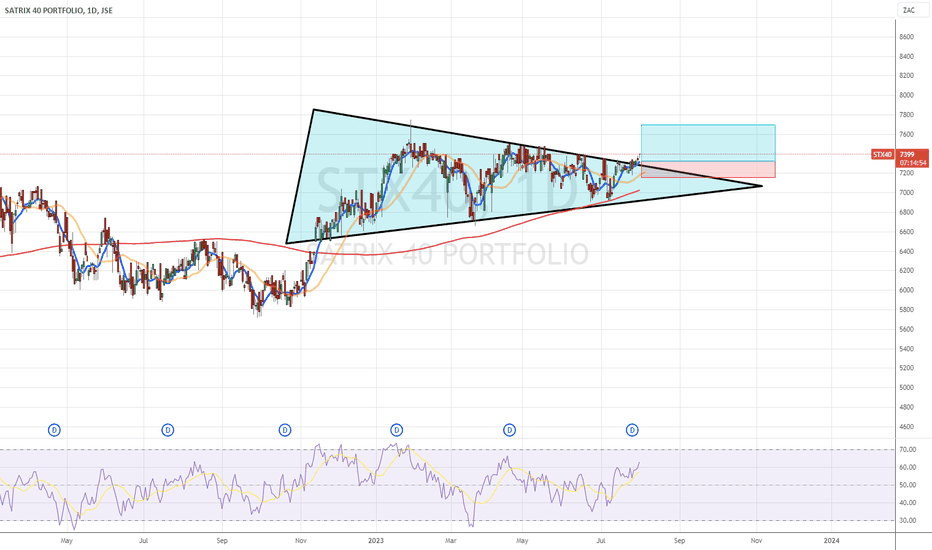Viewport: 932px width, 550px height.
Task: Click the 07:14:54 bar countdown timer
Action: tap(912, 163)
